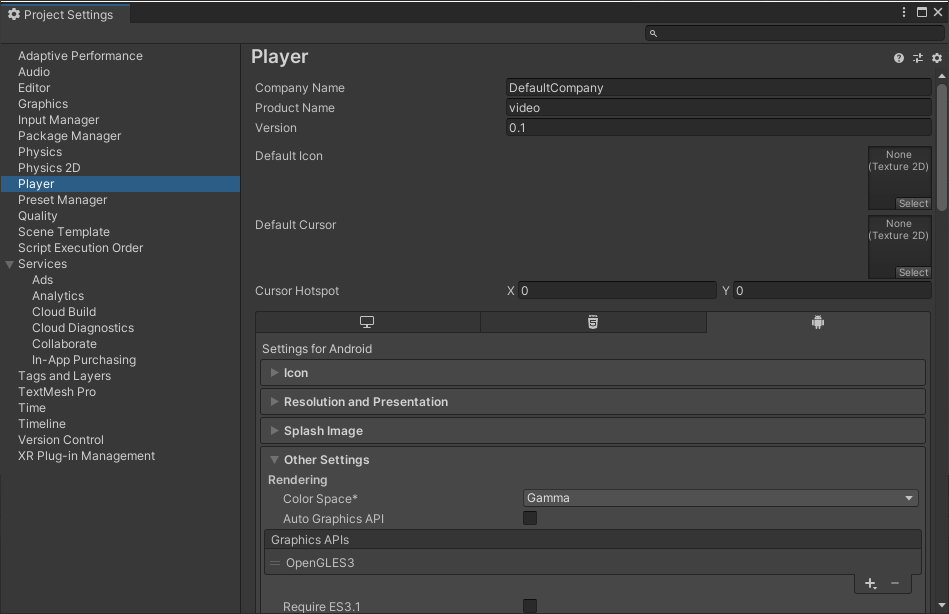Viewport: 949px width, 614px height.
Task: Click the scrollbar up arrow
Action: (942, 76)
